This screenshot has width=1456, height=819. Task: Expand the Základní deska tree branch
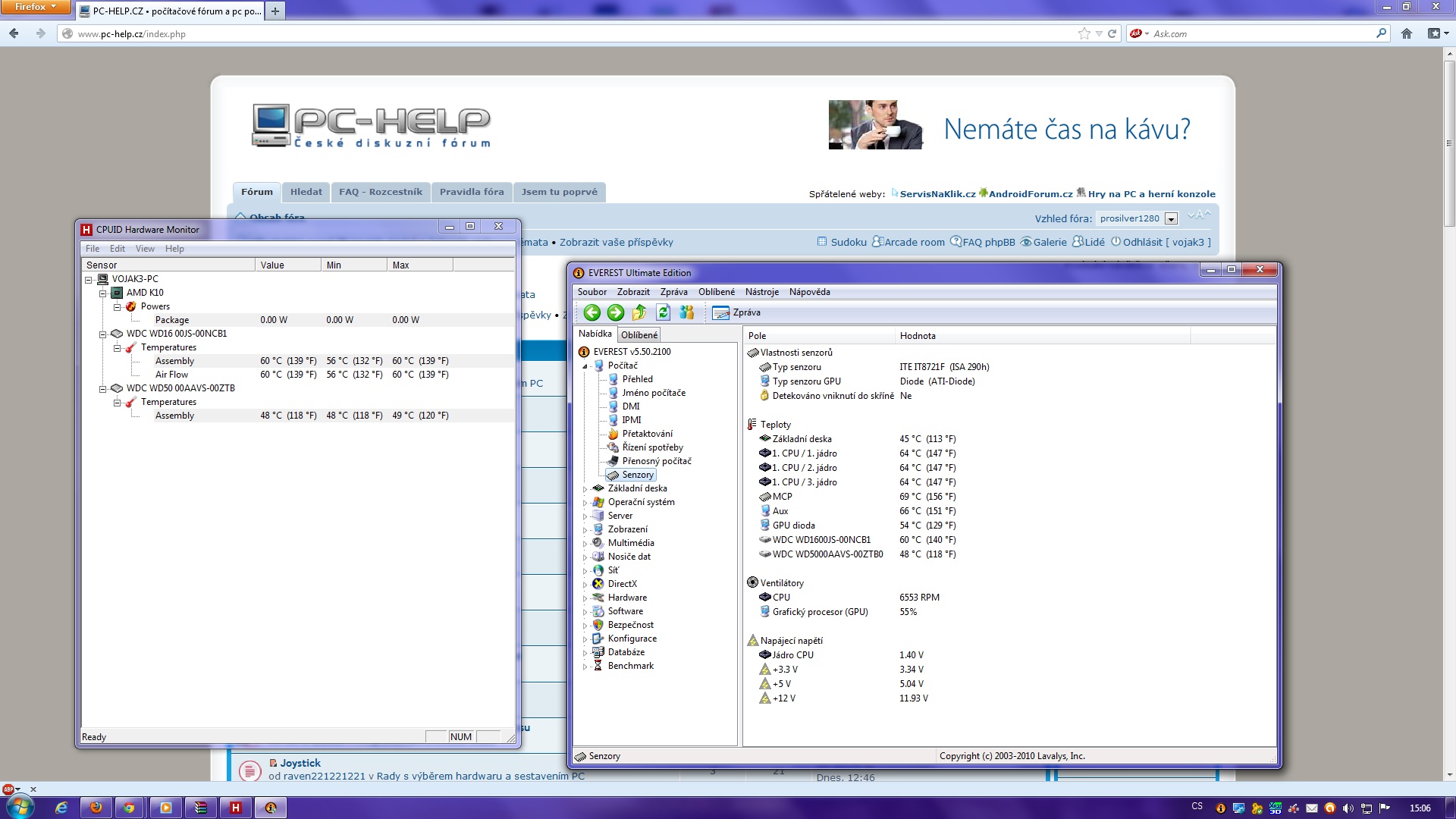585,489
